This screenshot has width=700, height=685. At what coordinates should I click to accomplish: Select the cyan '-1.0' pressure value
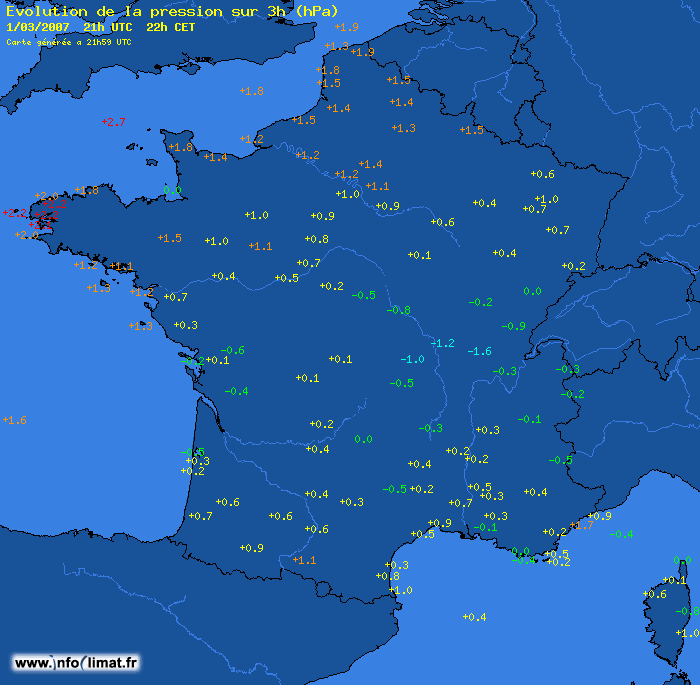coord(412,359)
